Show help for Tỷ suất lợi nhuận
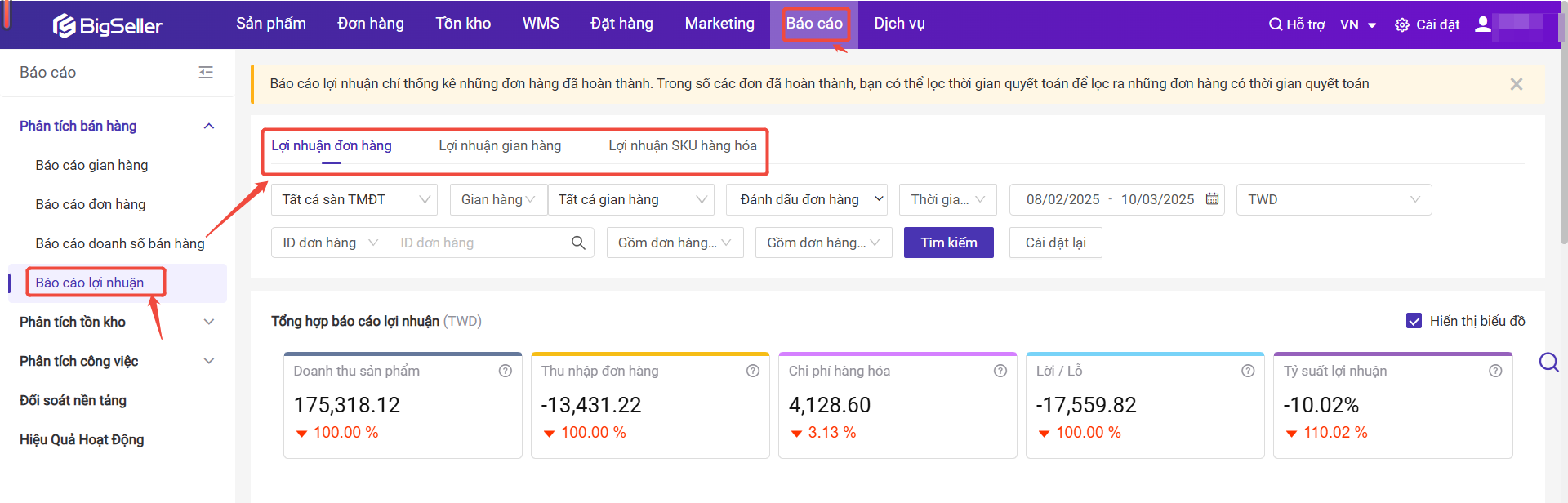Screen dimensions: 1568x503 tap(1495, 371)
